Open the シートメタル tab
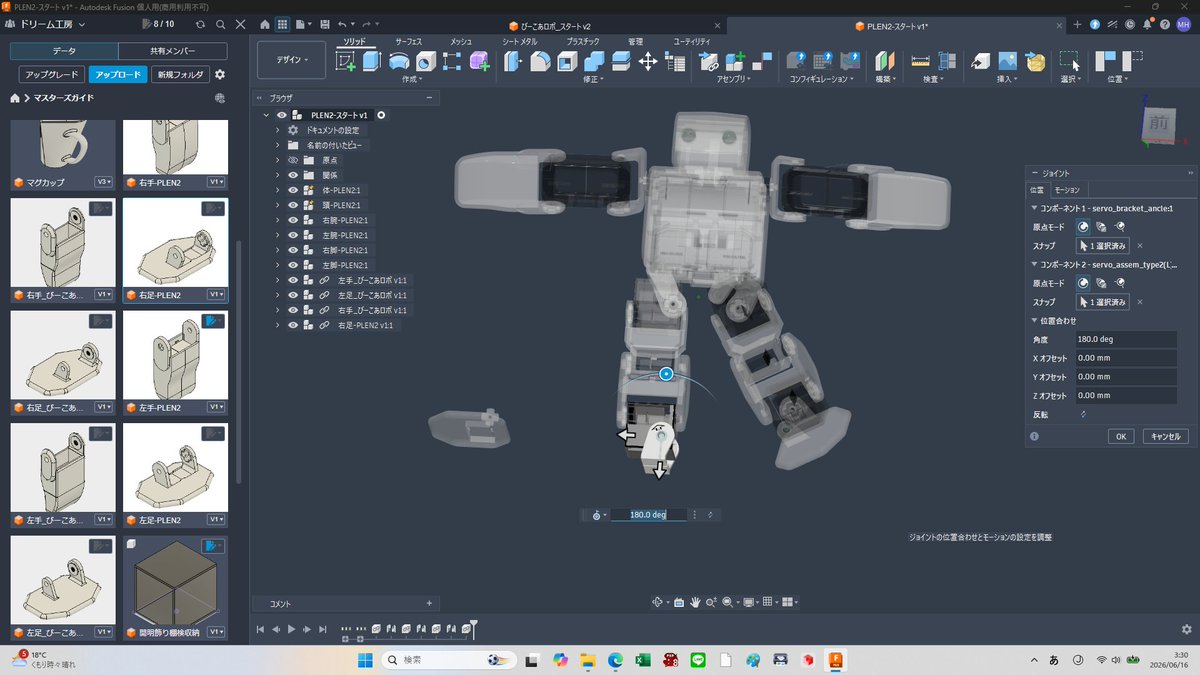 coord(519,41)
